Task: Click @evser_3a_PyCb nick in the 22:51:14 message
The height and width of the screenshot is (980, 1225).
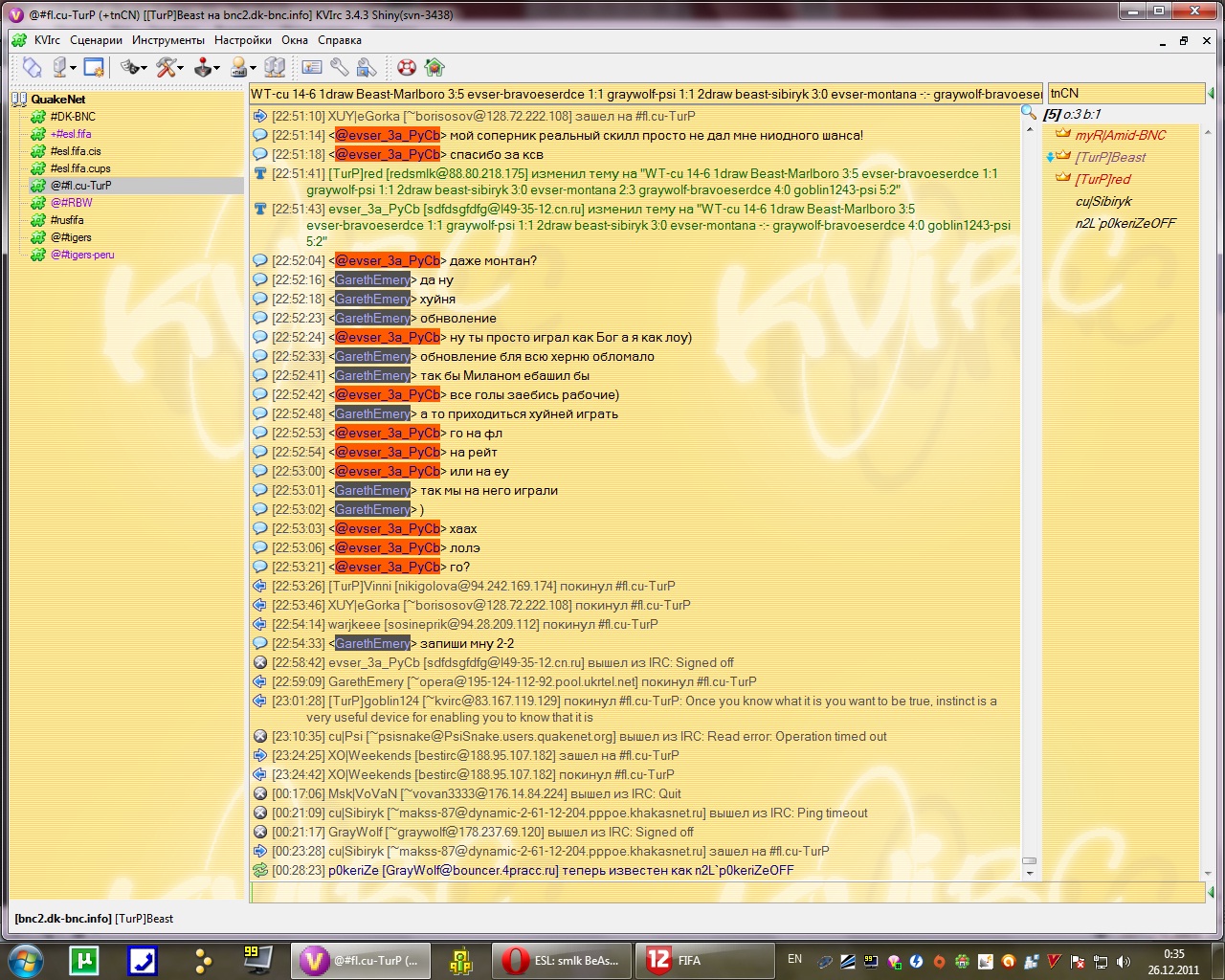Action: point(387,135)
